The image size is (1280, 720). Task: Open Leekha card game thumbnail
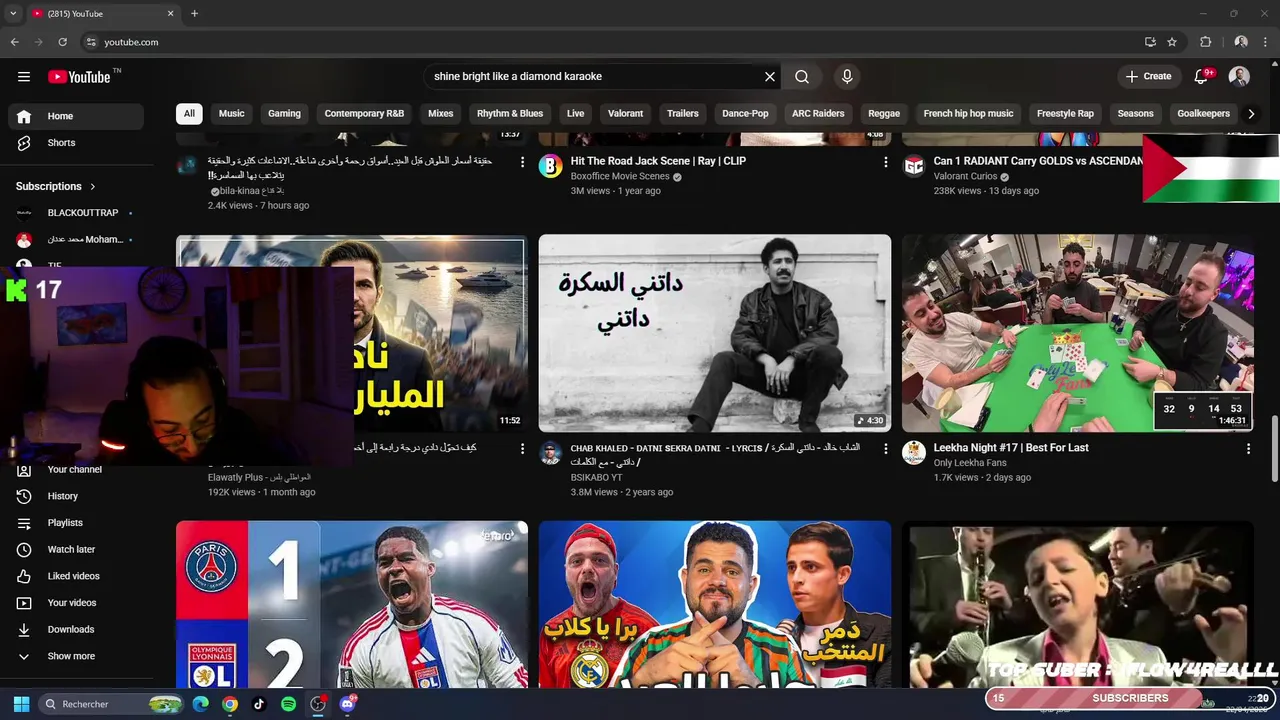1078,333
